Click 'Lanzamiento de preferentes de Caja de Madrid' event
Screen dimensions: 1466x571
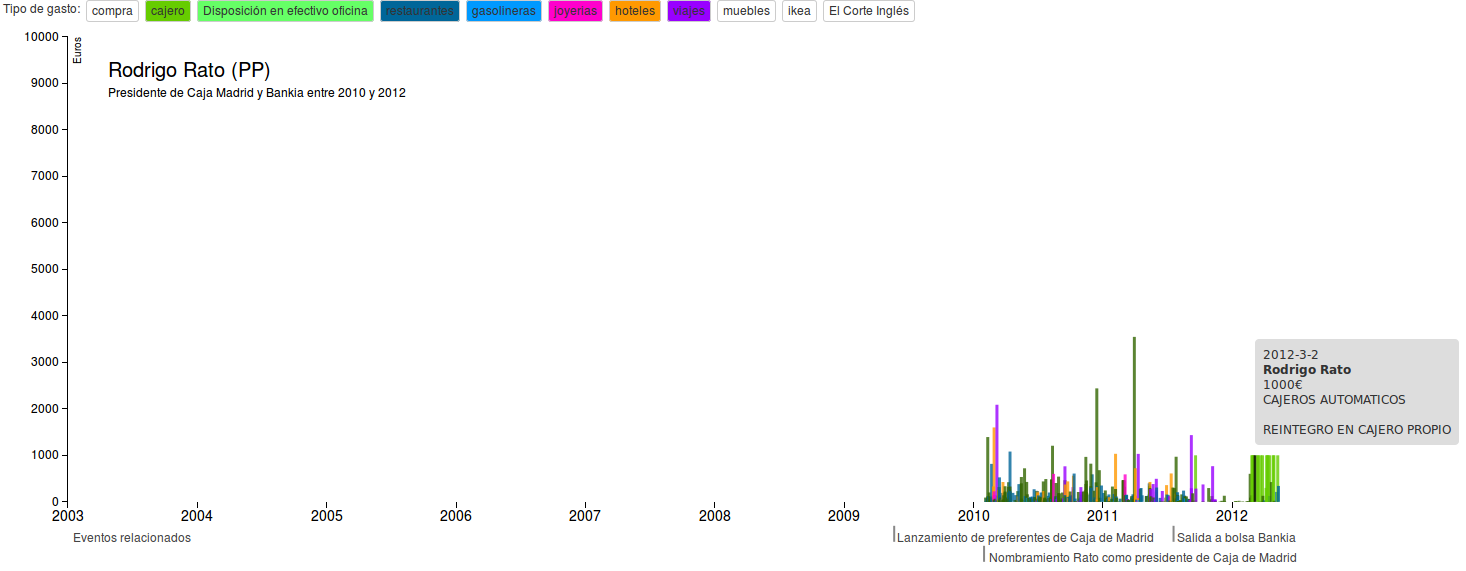[x=1024, y=537]
